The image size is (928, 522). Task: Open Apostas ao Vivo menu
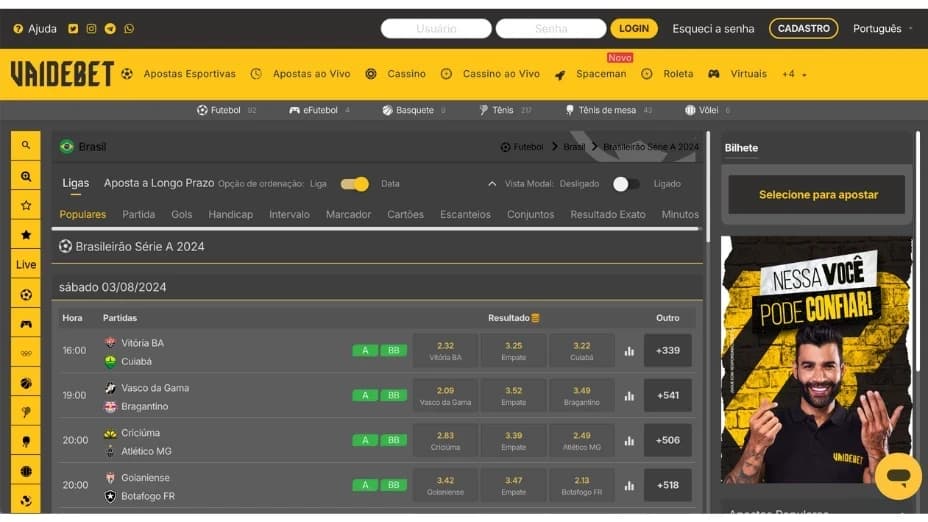(x=311, y=74)
